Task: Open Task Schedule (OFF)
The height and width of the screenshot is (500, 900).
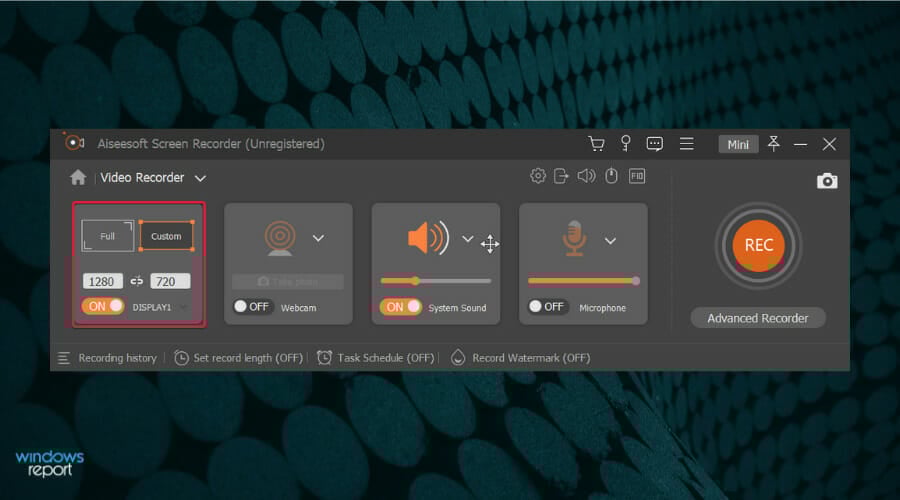Action: coord(386,358)
